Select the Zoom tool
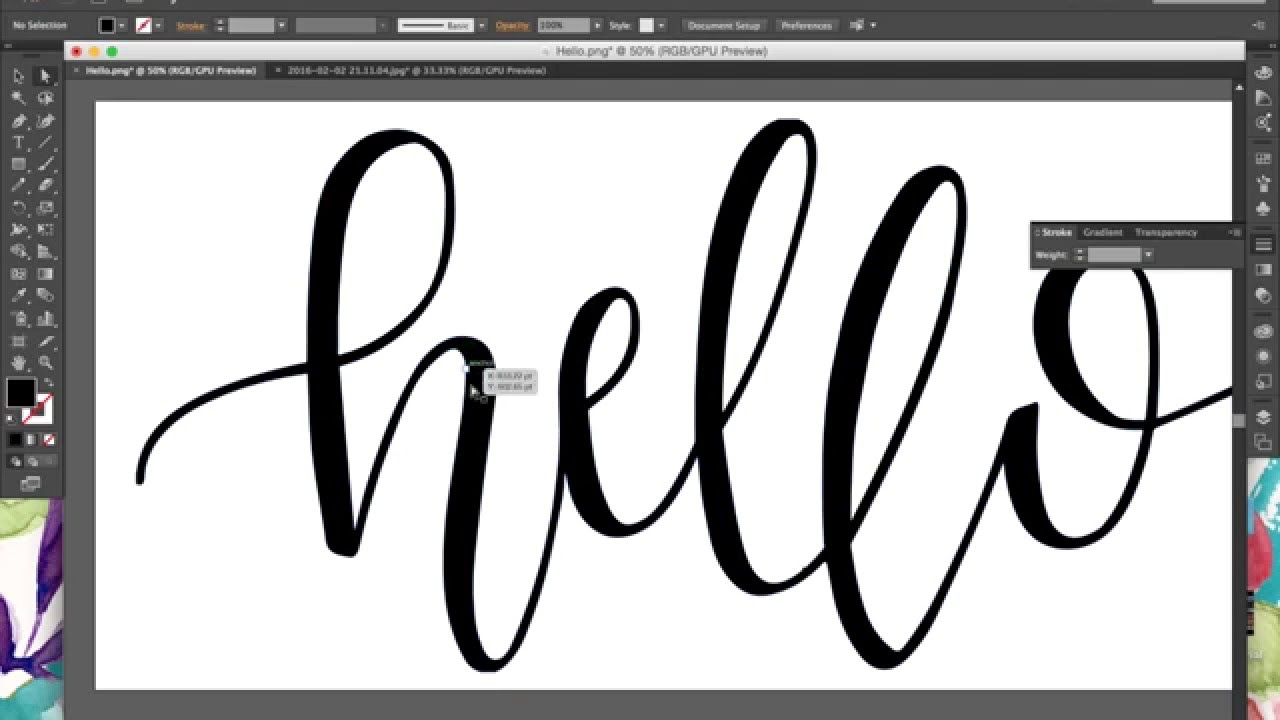Image resolution: width=1280 pixels, height=720 pixels. coord(45,363)
